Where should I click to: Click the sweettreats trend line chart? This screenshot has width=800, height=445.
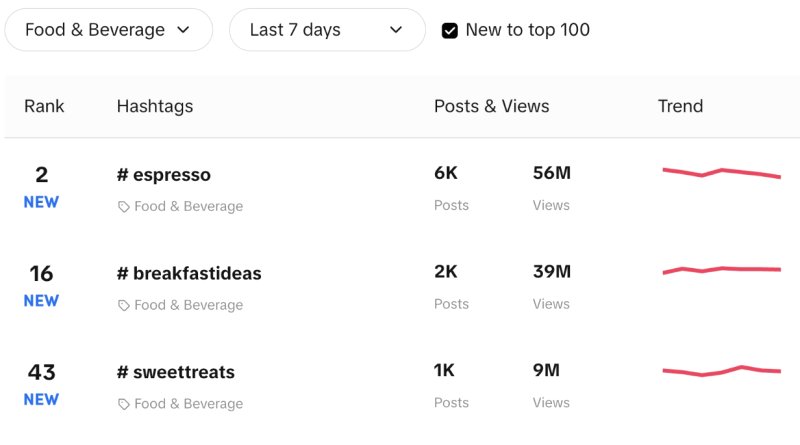720,371
